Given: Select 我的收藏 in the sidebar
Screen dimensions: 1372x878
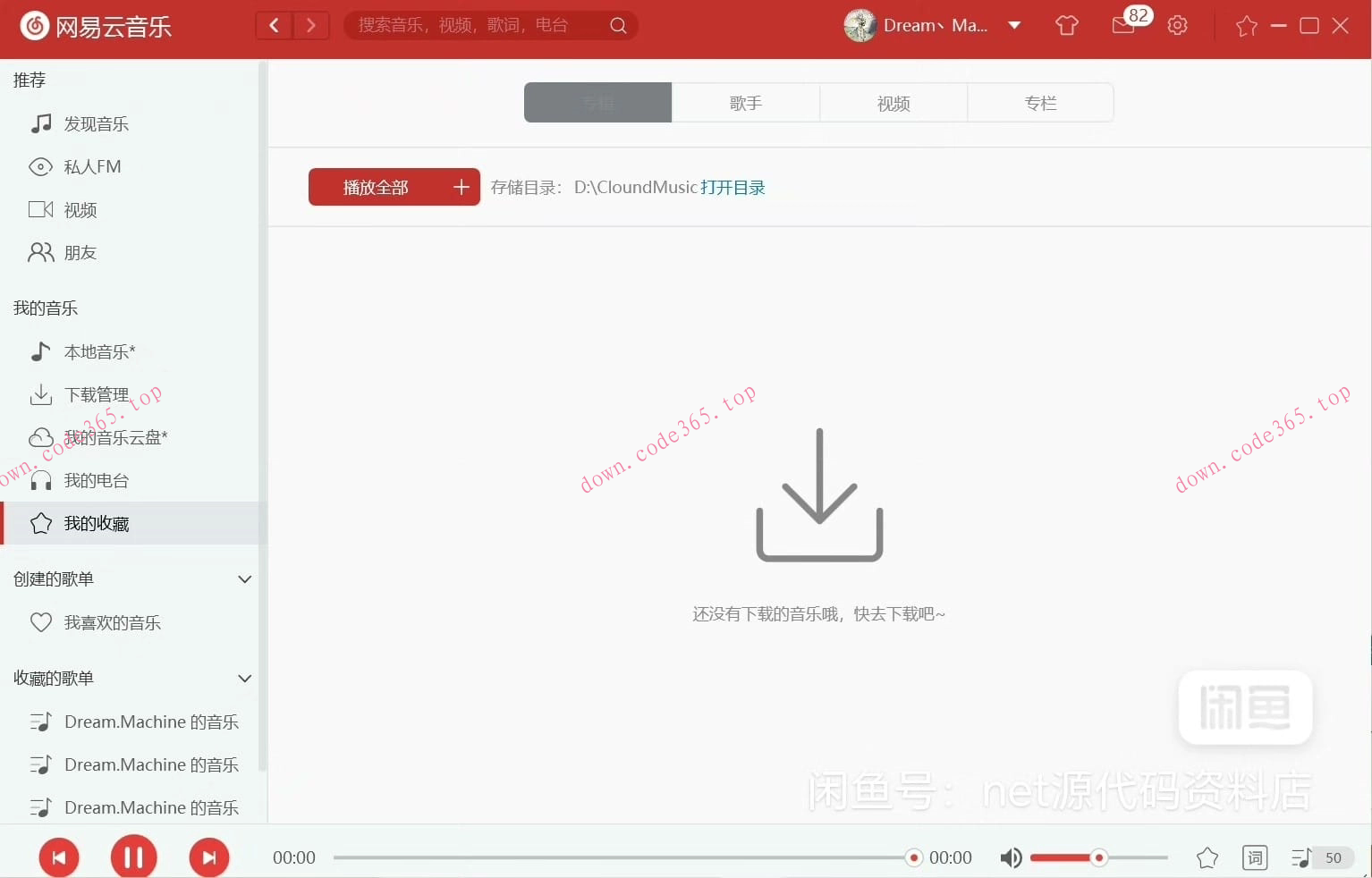Looking at the screenshot, I should coord(134,523).
